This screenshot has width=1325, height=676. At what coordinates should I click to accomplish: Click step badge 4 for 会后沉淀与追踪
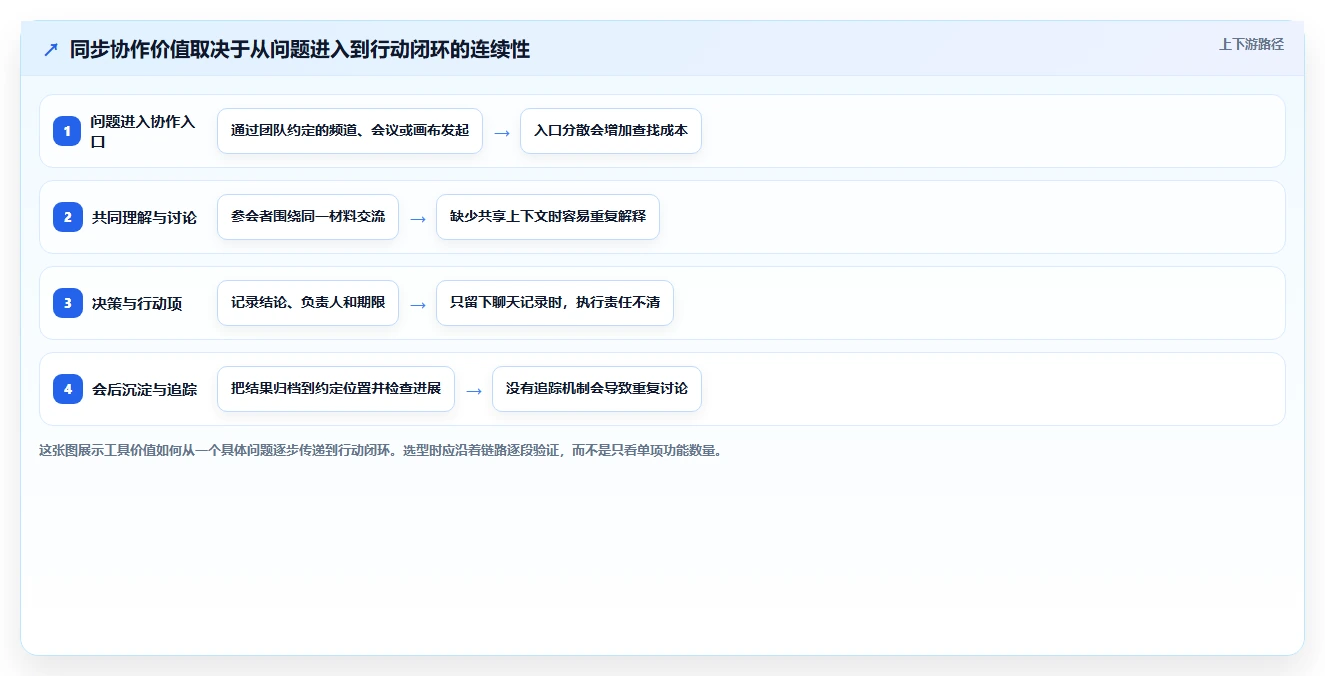click(67, 389)
